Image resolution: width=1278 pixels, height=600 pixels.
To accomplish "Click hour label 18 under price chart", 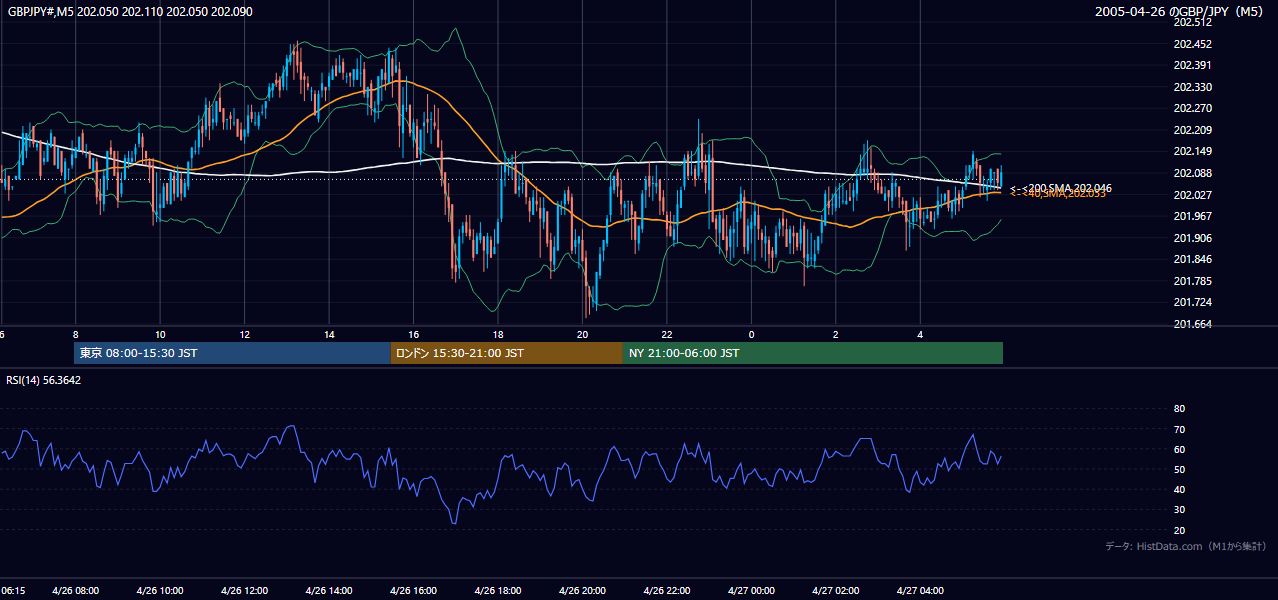I will tap(498, 334).
